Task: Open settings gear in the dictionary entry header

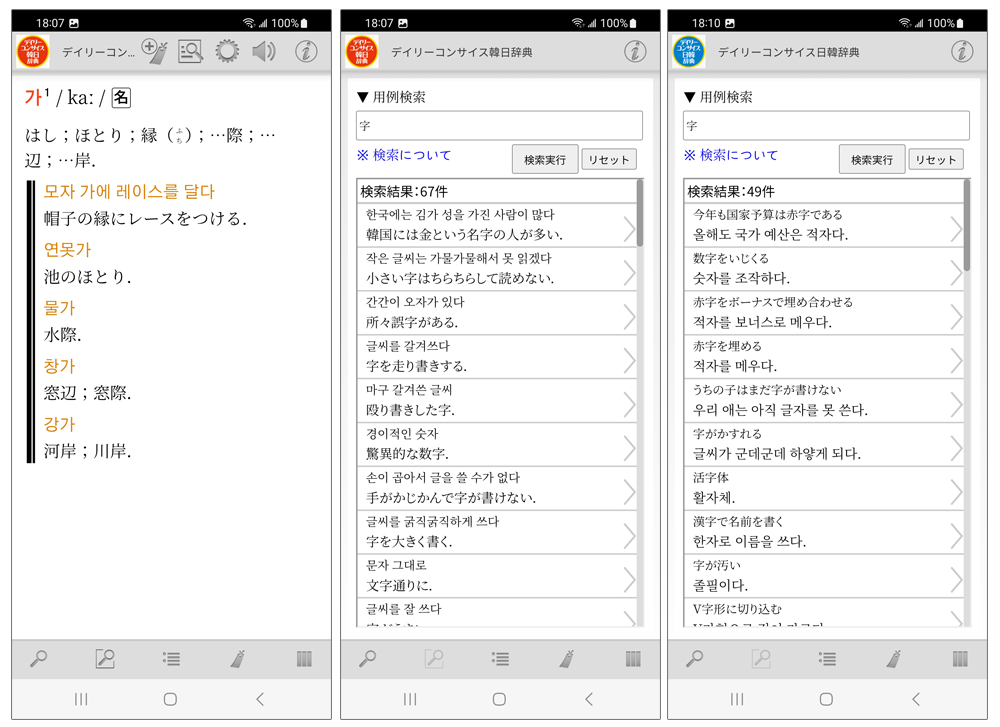Action: coord(228,52)
